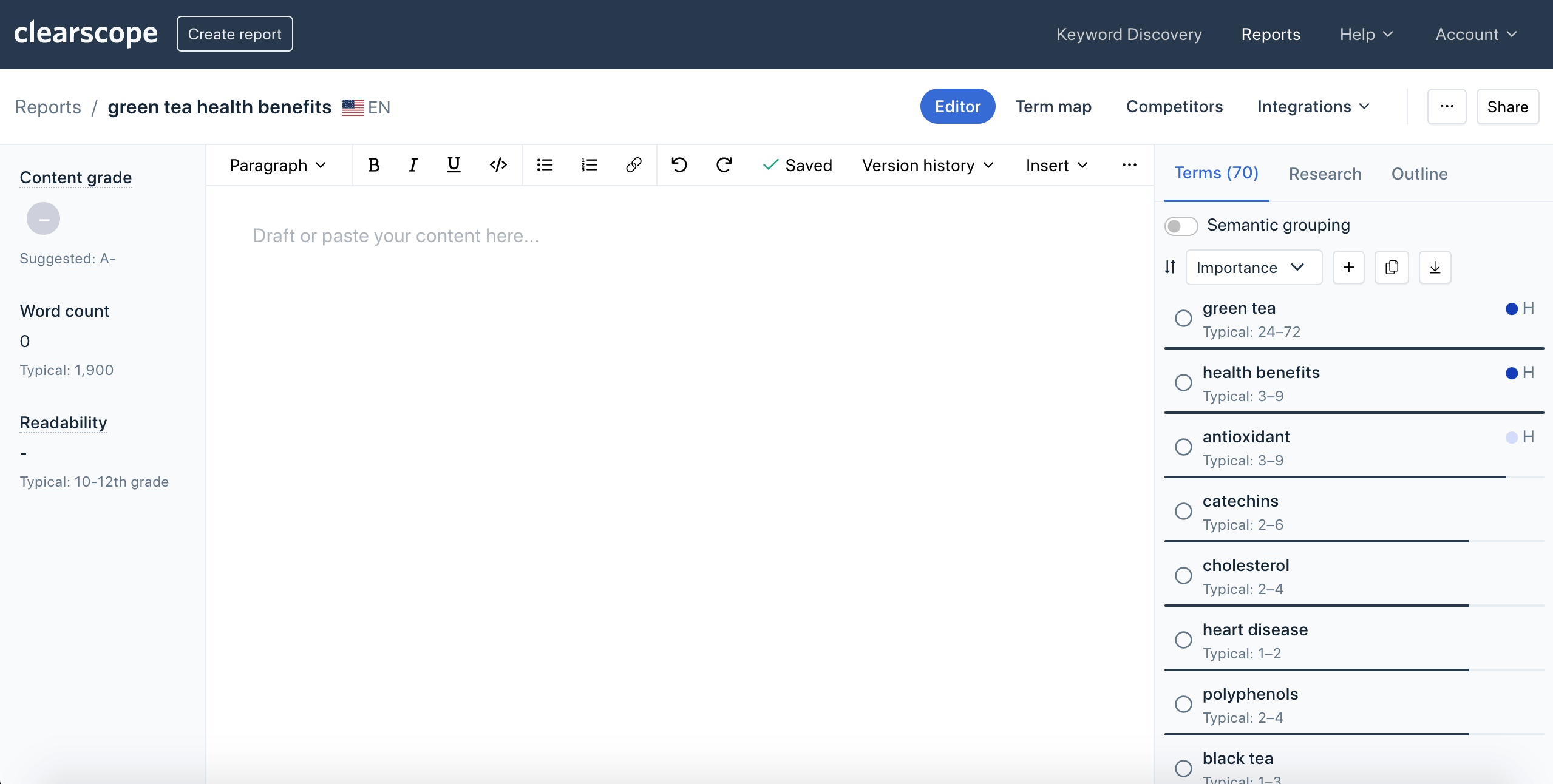Click the undo arrow icon
Image resolution: width=1553 pixels, height=784 pixels.
click(679, 165)
